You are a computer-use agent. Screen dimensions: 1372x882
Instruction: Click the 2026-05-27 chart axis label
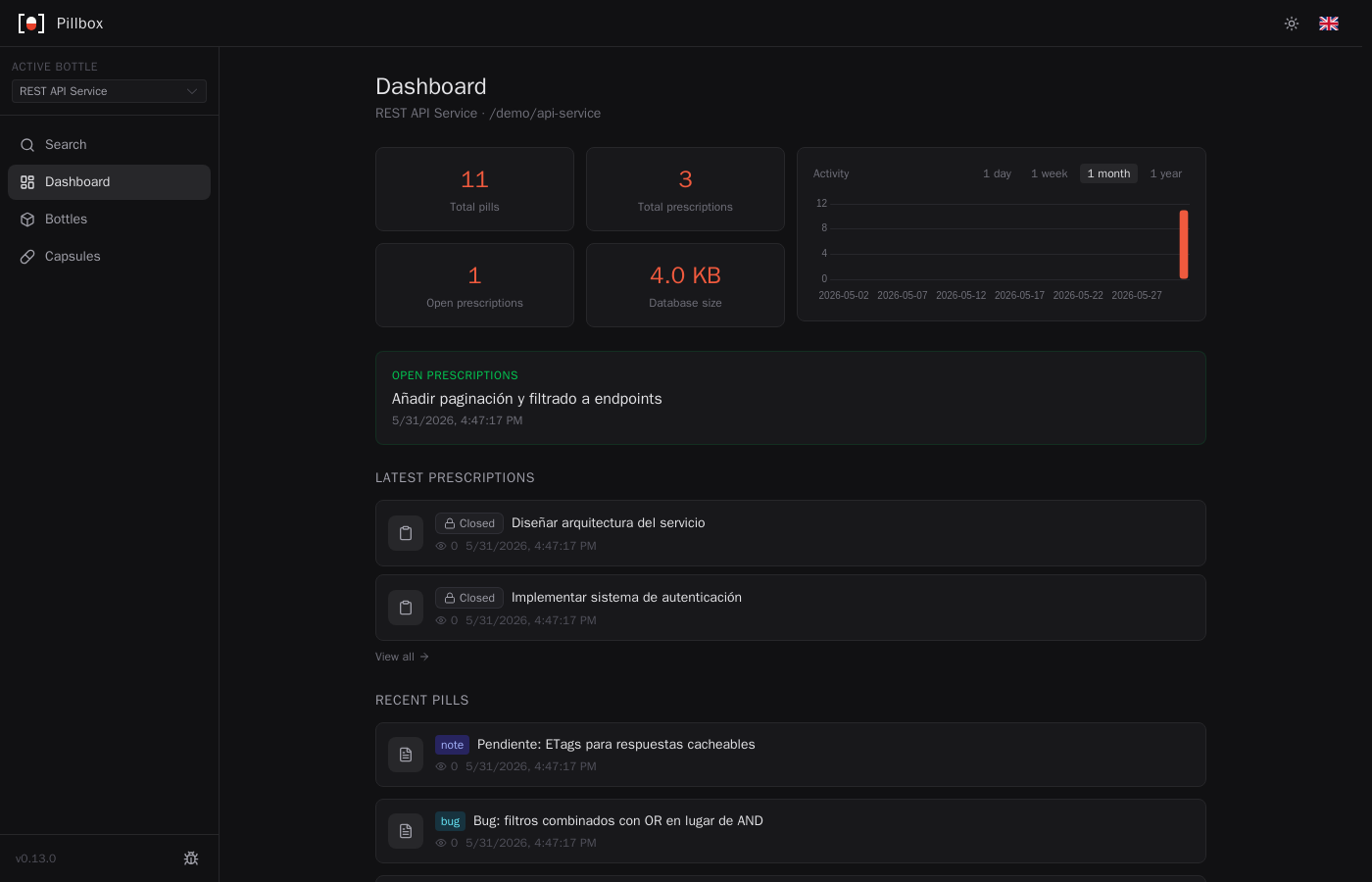coord(1137,295)
